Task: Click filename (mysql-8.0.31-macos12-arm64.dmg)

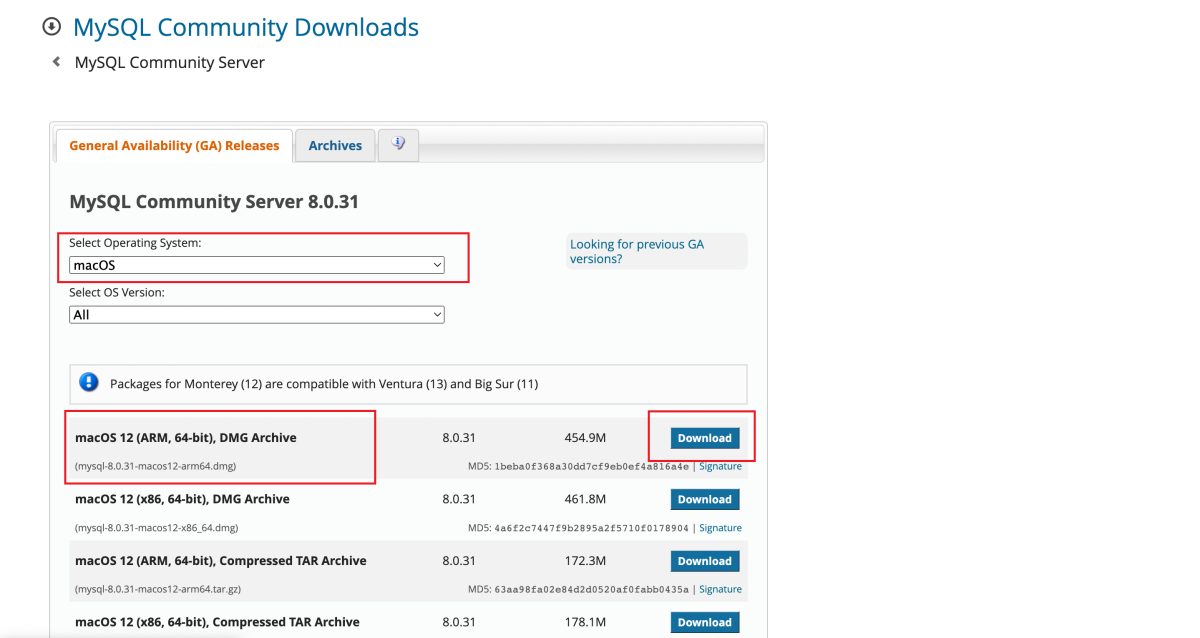Action: click(155, 466)
